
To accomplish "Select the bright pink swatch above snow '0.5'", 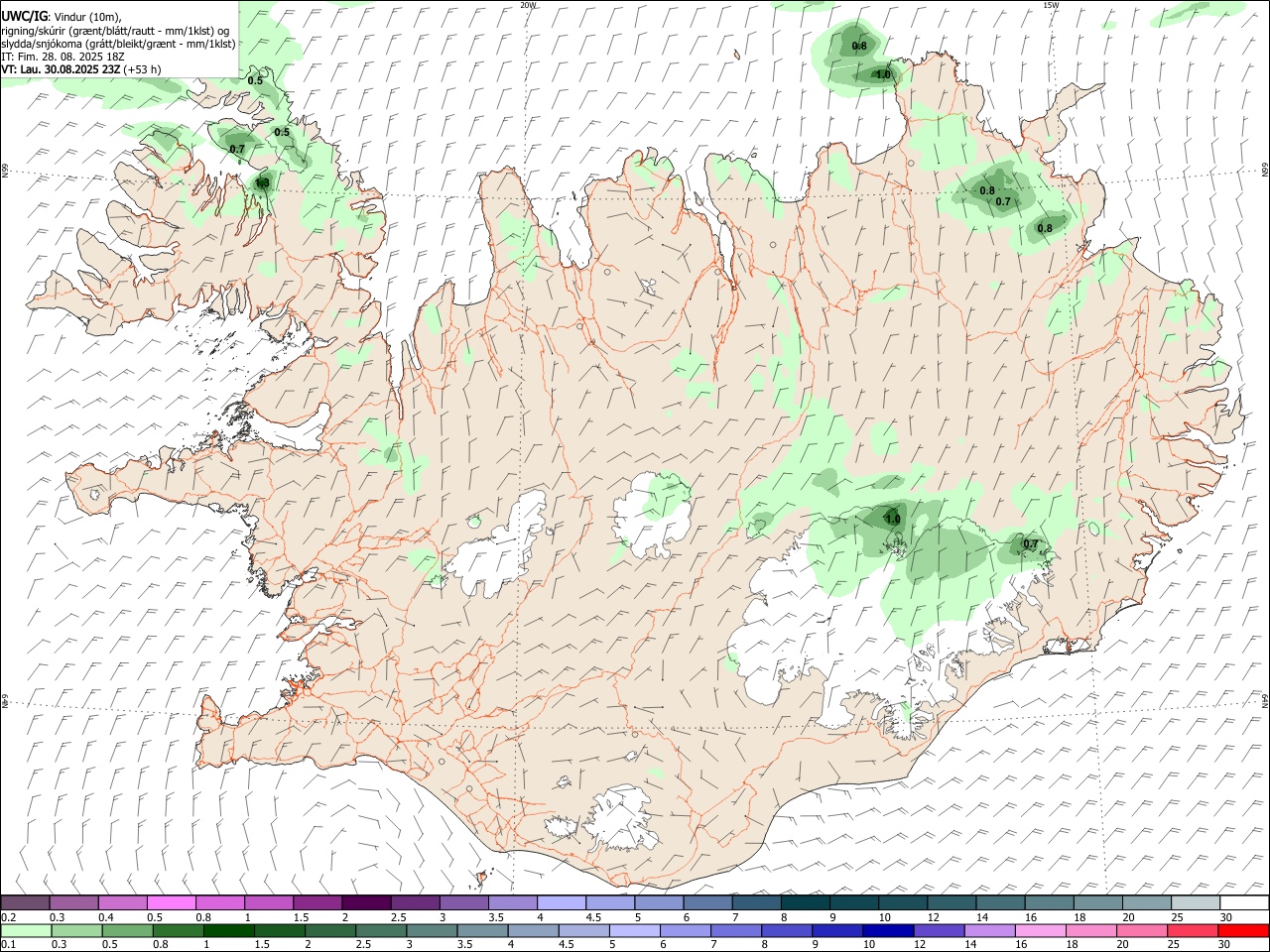I will pos(171,902).
